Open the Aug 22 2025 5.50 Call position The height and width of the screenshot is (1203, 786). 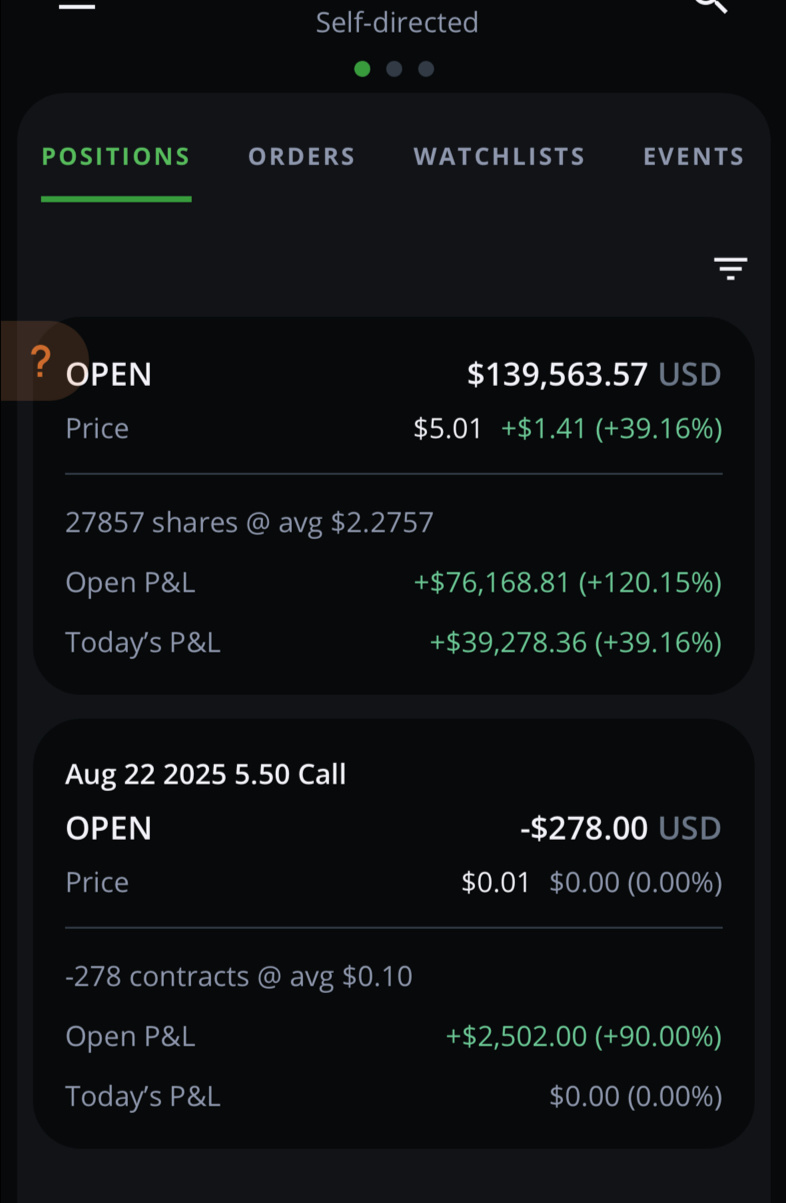393,934
